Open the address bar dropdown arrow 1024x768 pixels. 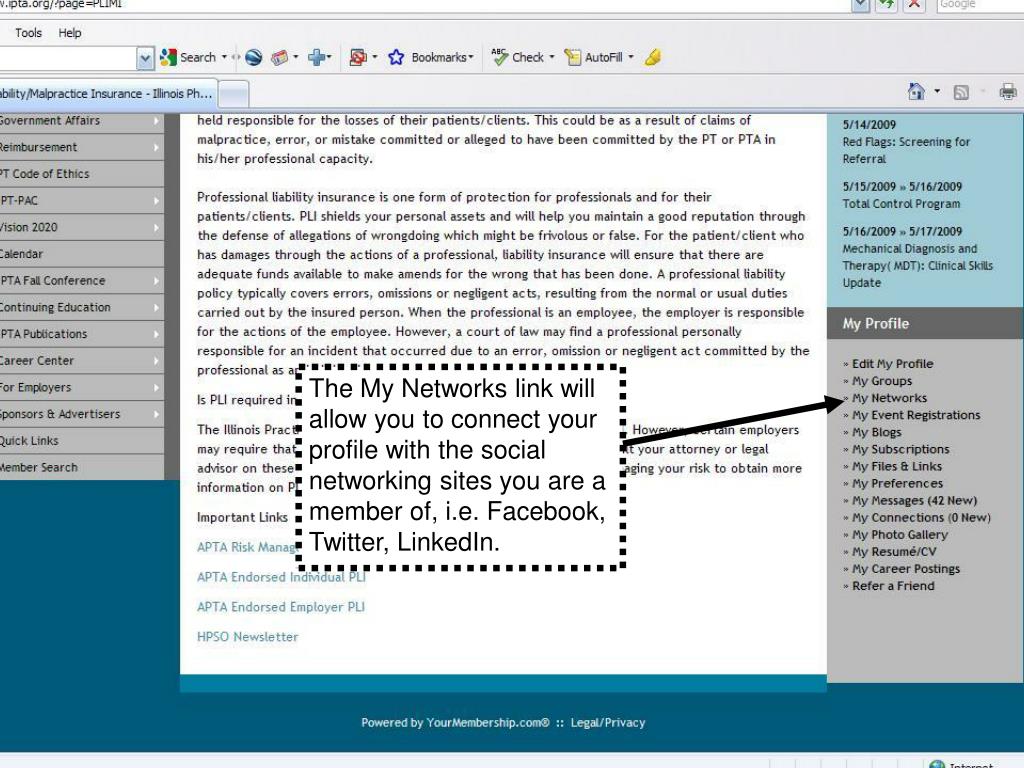[x=860, y=5]
